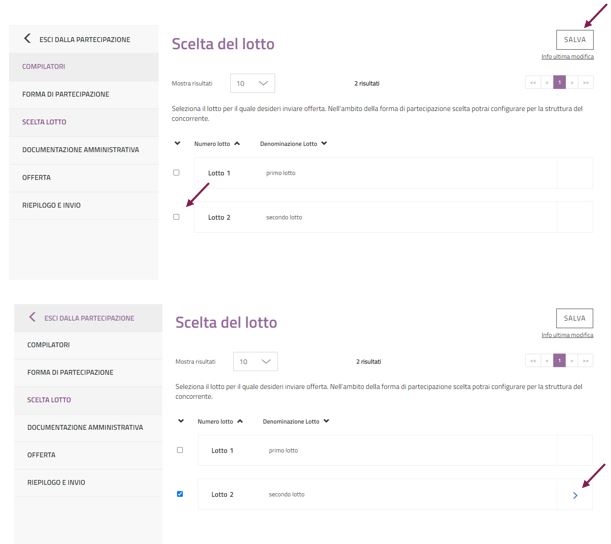The height and width of the screenshot is (544, 611).
Task: Uncheck the ticked Lotto 2 checkbox
Action: [180, 494]
